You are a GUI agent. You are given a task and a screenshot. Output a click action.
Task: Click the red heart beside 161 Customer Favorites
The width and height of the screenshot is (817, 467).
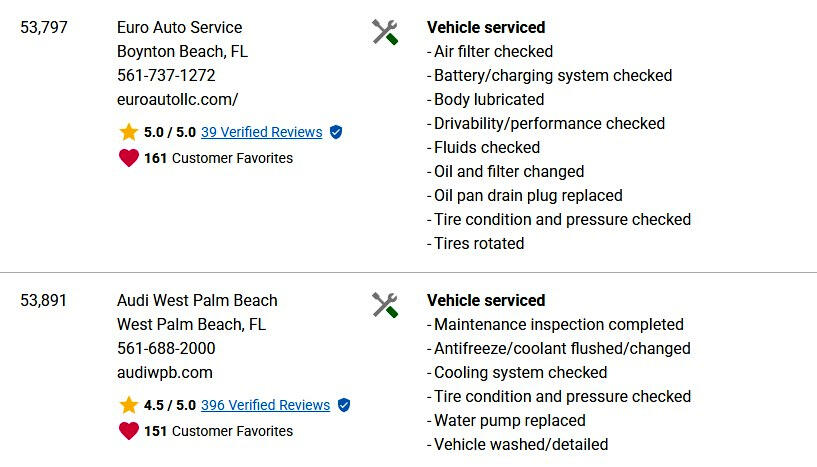[x=128, y=158]
